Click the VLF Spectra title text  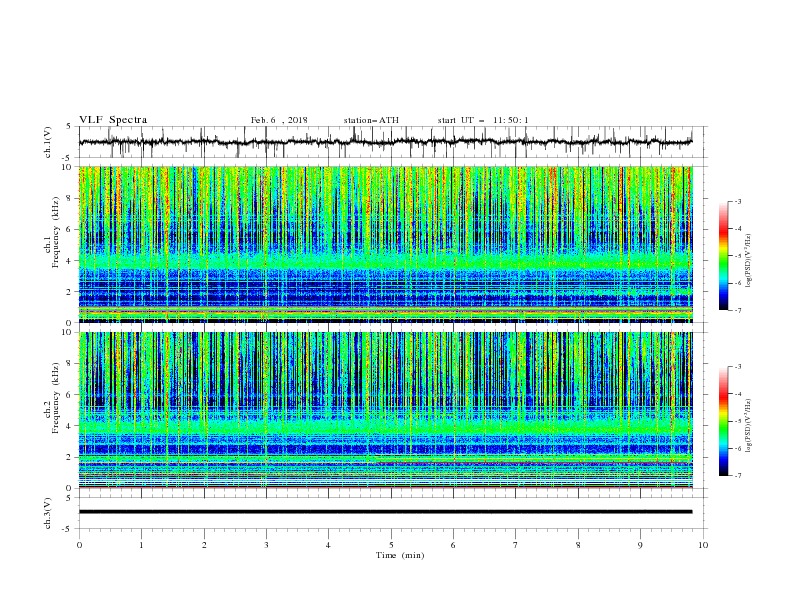113,120
